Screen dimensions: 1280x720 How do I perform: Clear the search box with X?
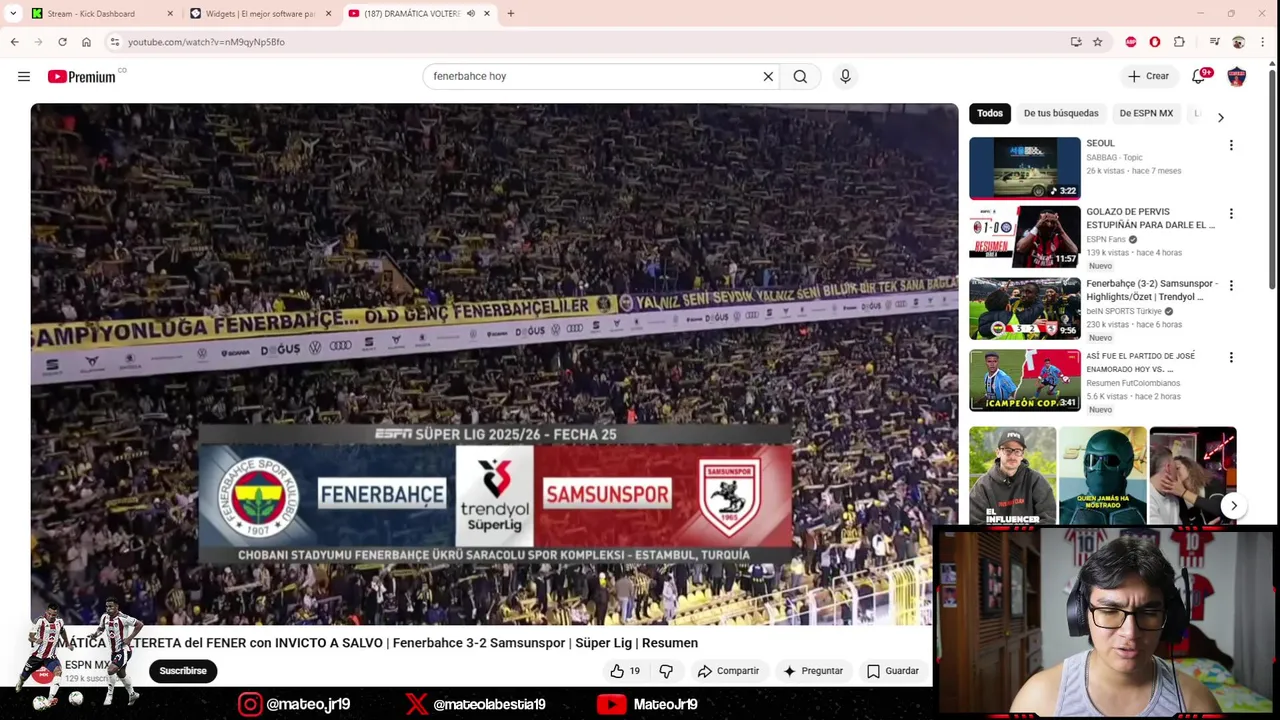768,76
